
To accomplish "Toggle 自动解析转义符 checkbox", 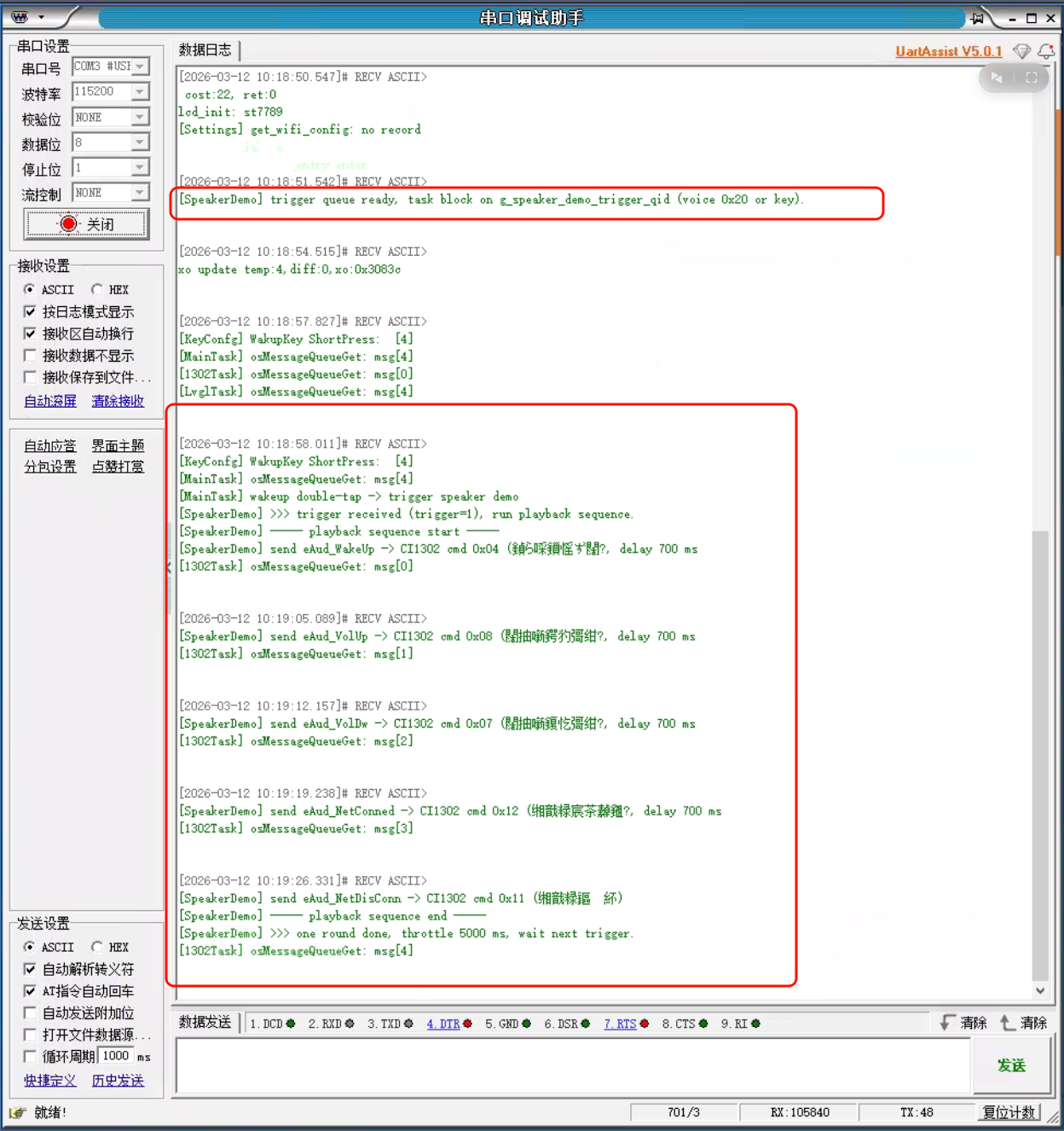I will [x=30, y=970].
